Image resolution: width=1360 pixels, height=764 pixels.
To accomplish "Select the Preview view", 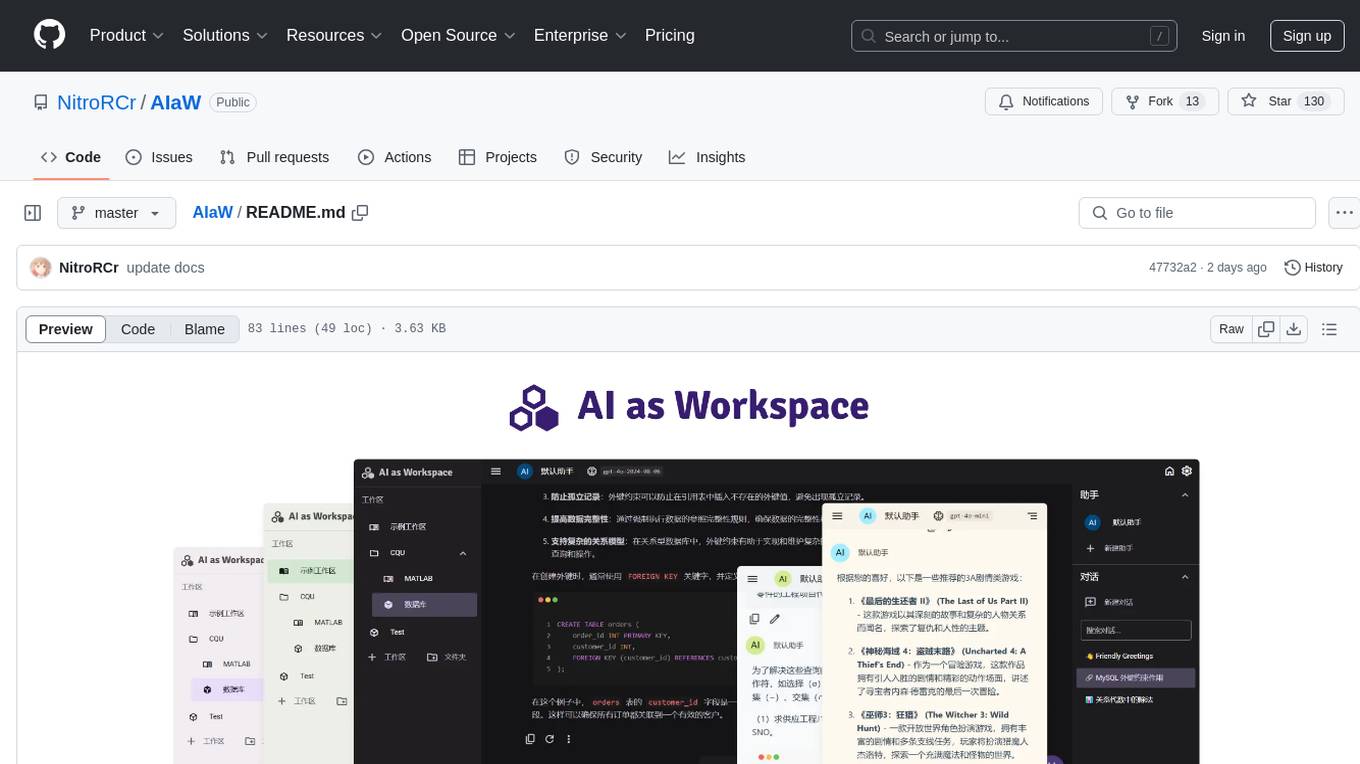I will click(66, 329).
